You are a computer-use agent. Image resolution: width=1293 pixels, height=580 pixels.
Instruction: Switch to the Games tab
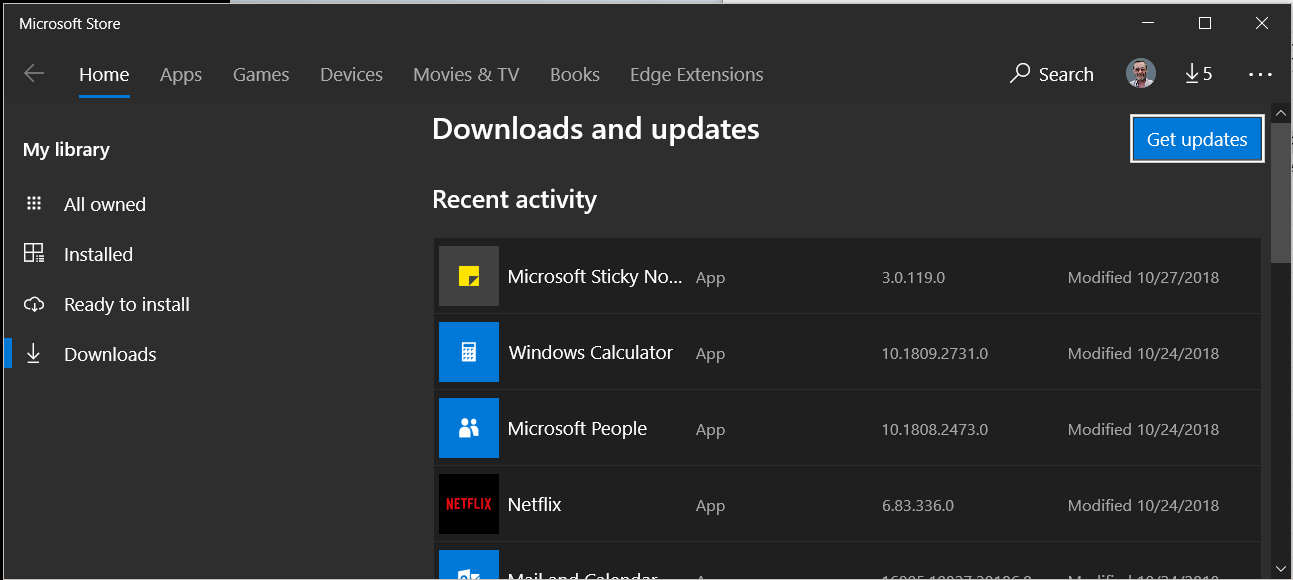point(261,74)
